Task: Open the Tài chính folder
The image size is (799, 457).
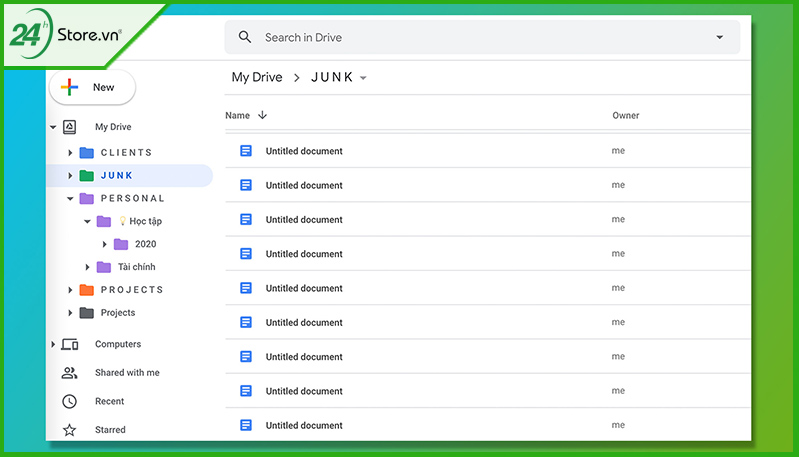Action: tap(137, 267)
